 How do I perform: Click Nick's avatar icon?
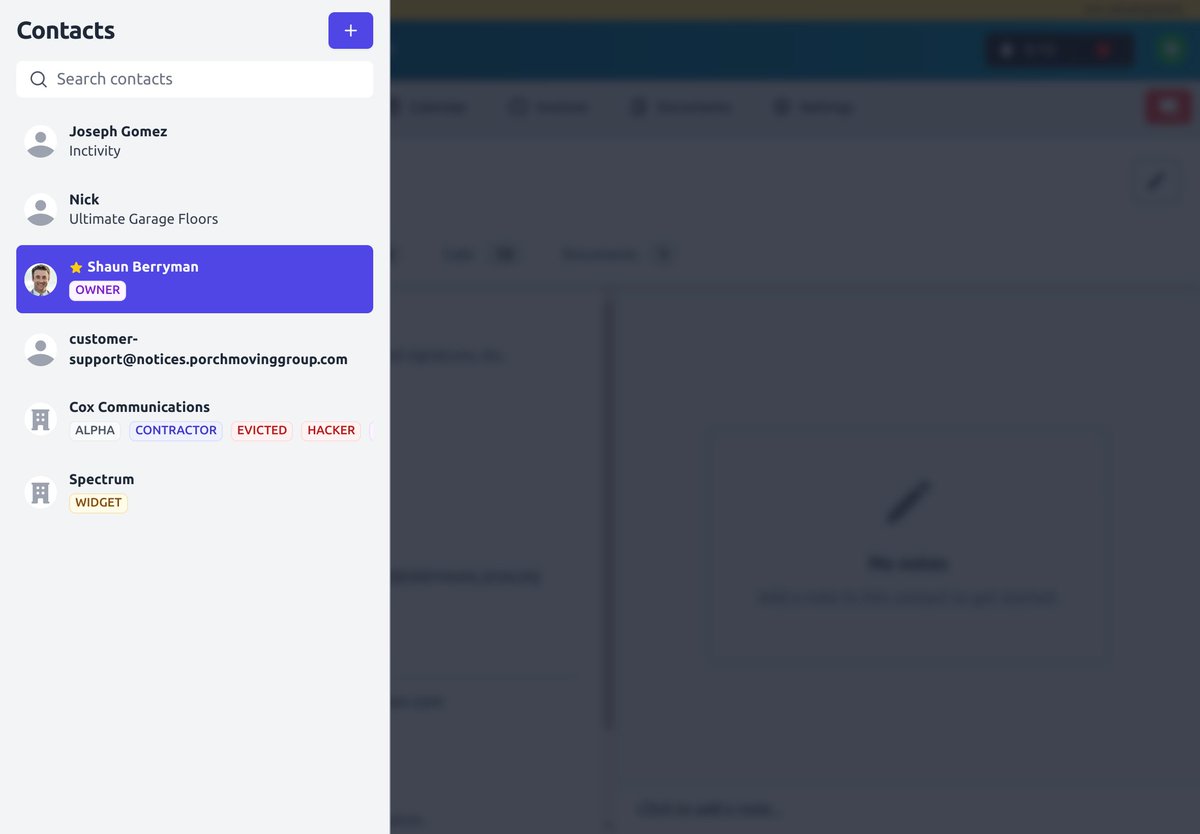click(x=40, y=209)
